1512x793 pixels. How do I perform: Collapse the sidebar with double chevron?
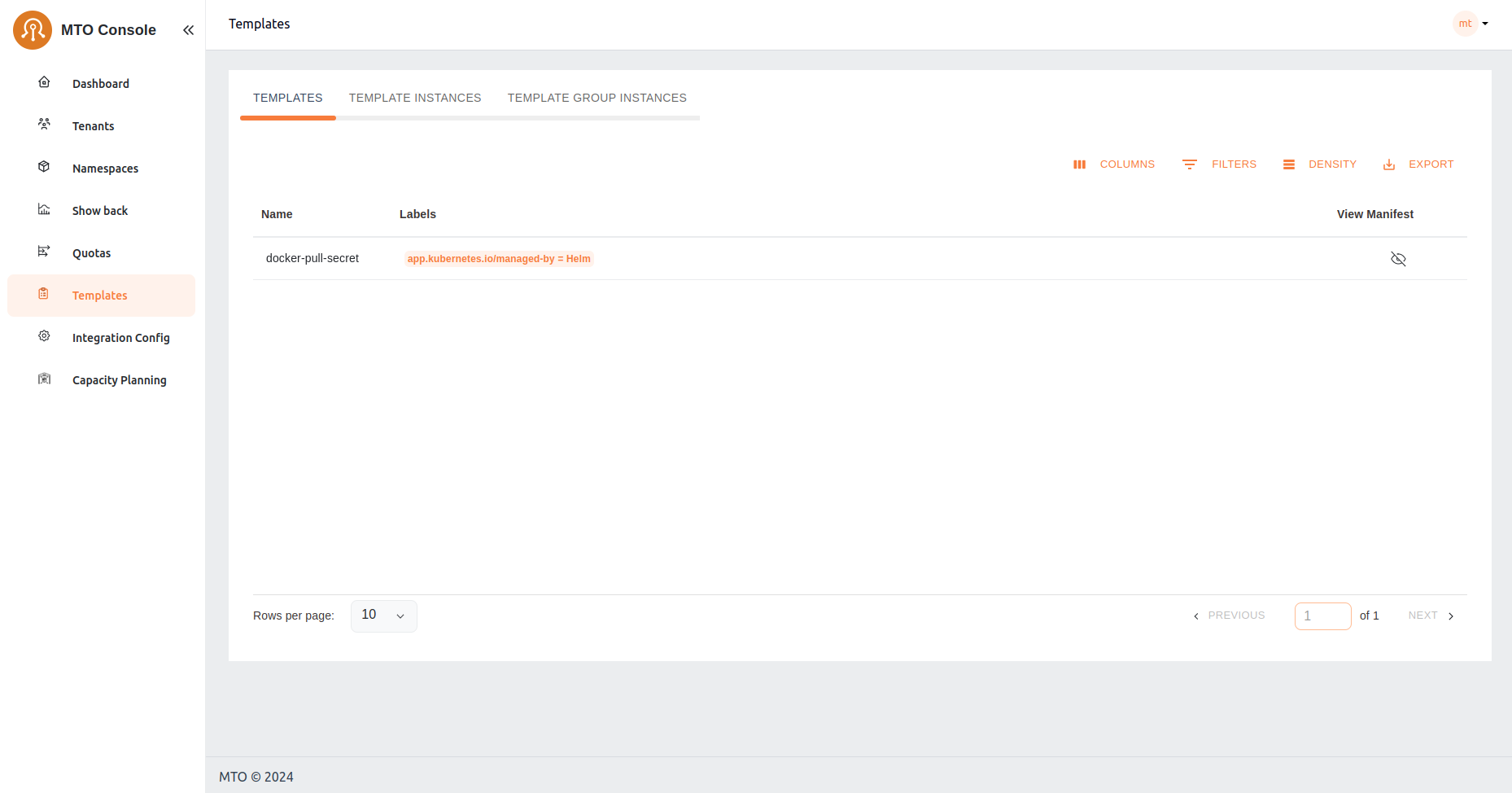[x=188, y=30]
